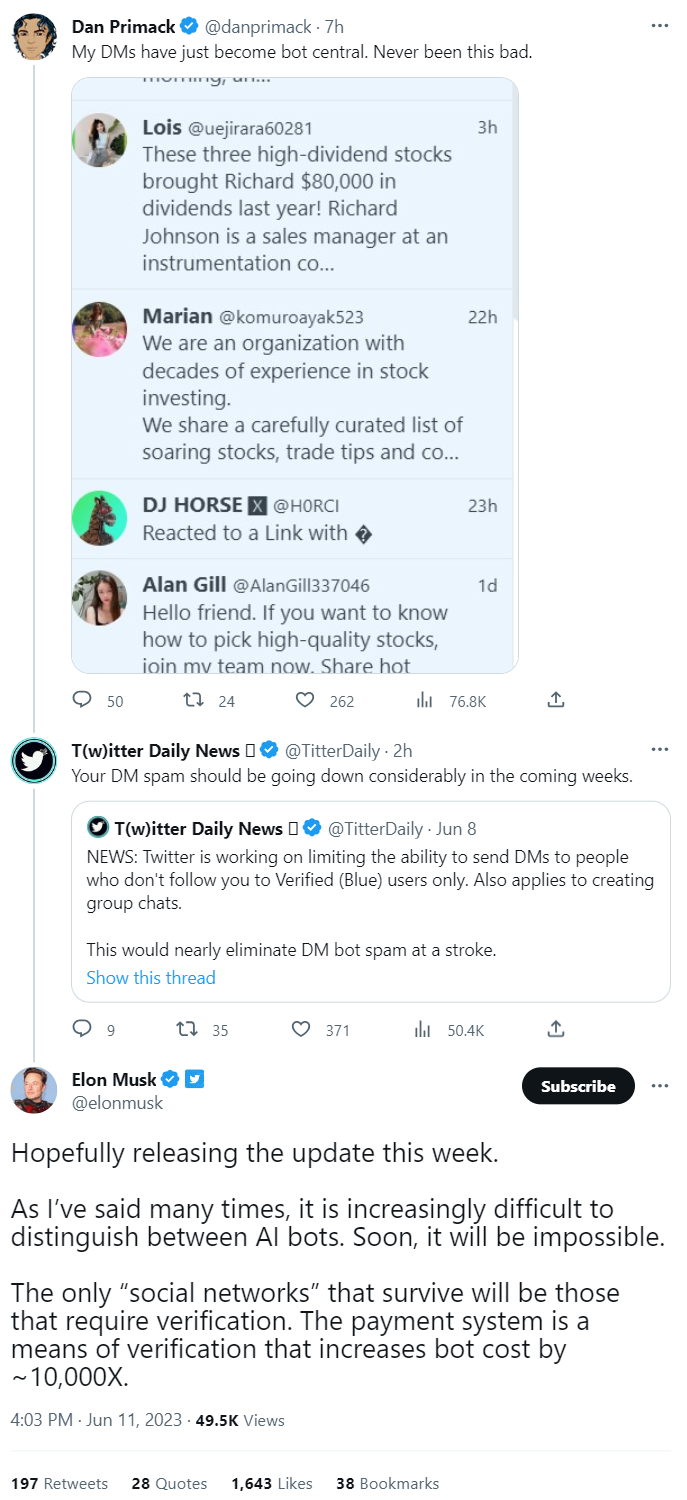This screenshot has height=1500, width=687.
Task: Reply to Dan Primack's tweet
Action: (83, 700)
